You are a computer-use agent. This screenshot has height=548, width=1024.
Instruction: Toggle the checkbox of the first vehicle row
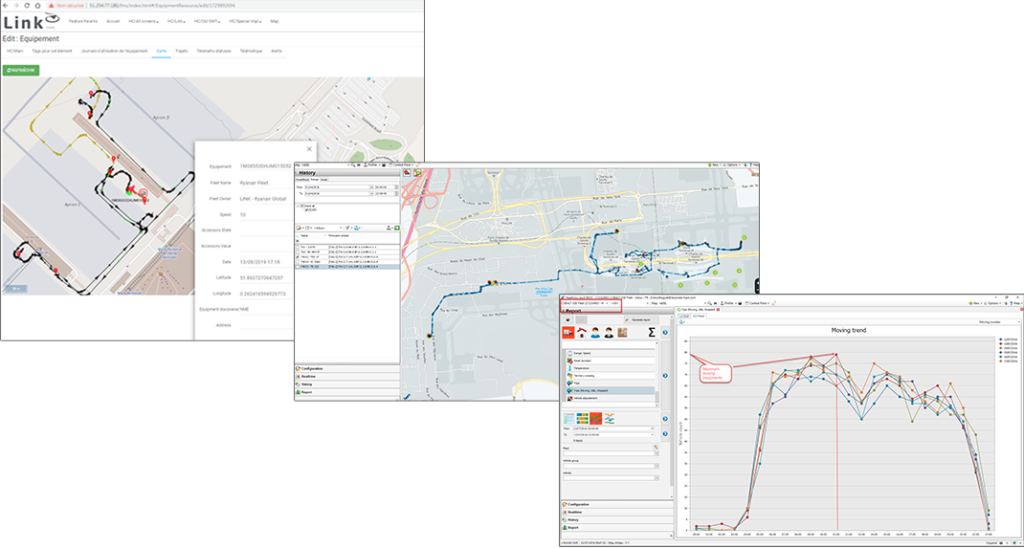coord(297,247)
